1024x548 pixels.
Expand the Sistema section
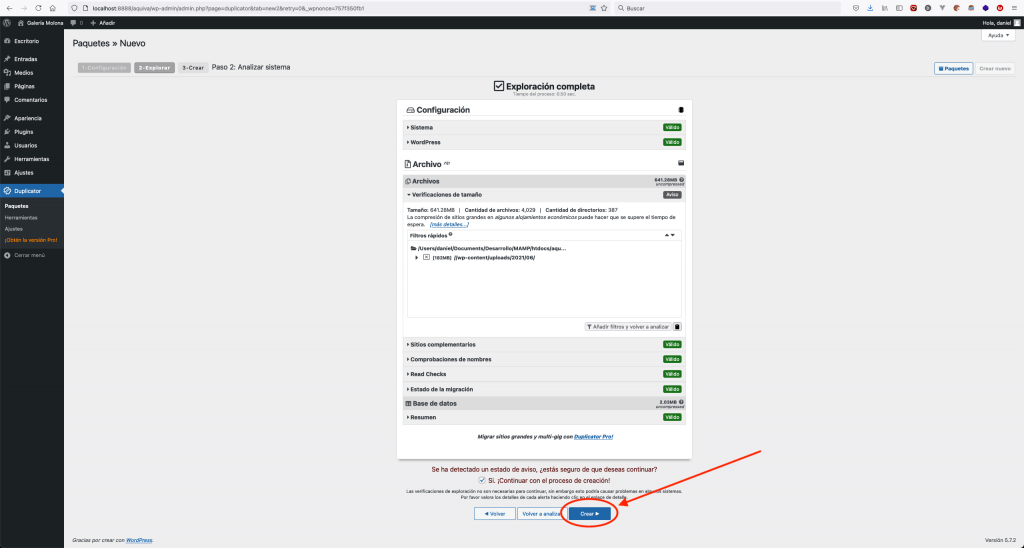[x=543, y=127]
